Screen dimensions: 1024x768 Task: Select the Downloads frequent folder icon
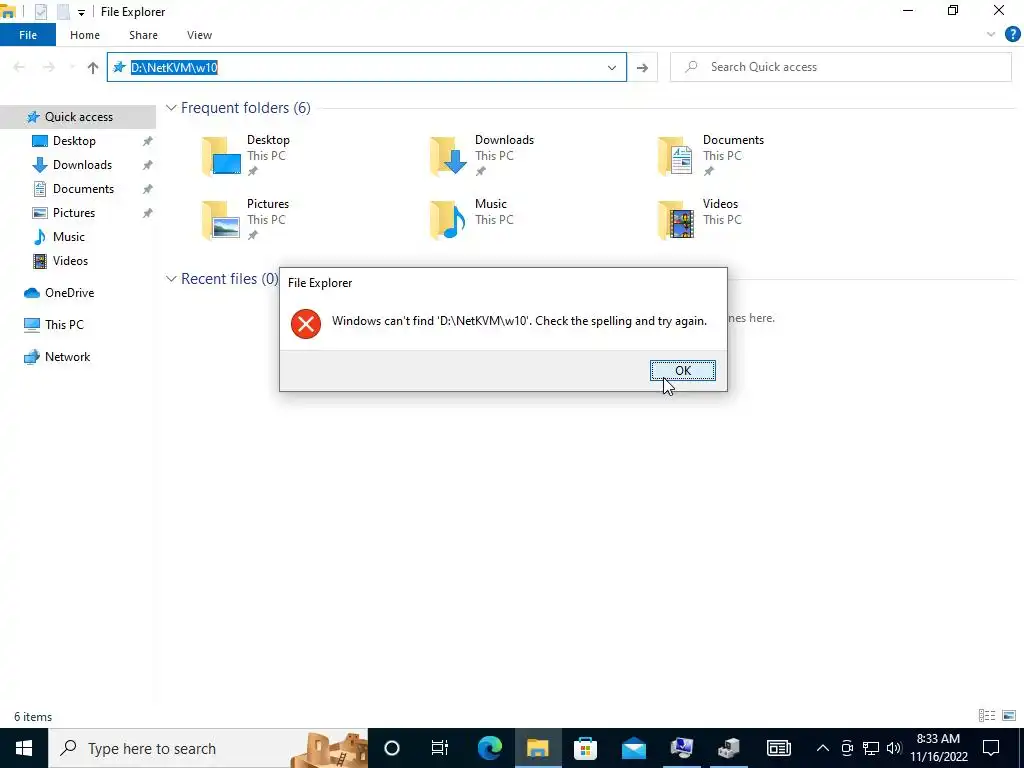[x=449, y=157]
